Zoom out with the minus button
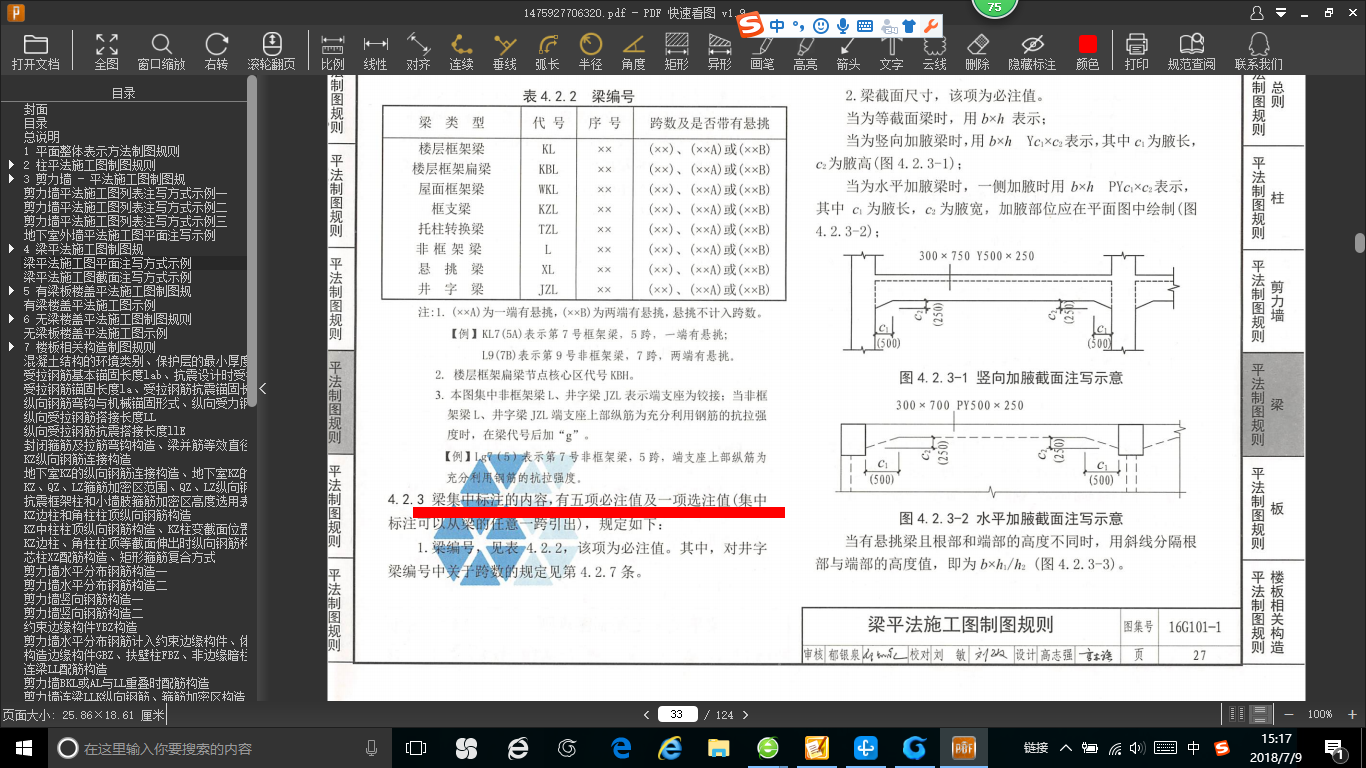Viewport: 1366px width, 768px height. click(x=1290, y=714)
